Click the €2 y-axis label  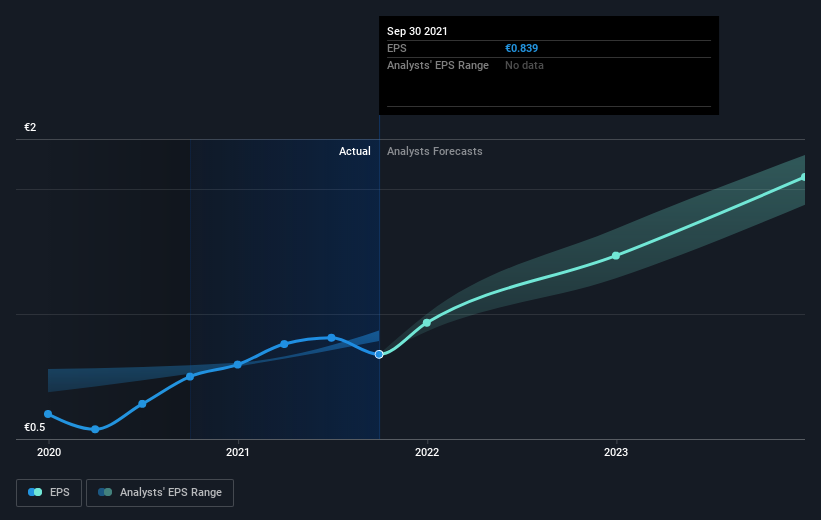[30, 127]
